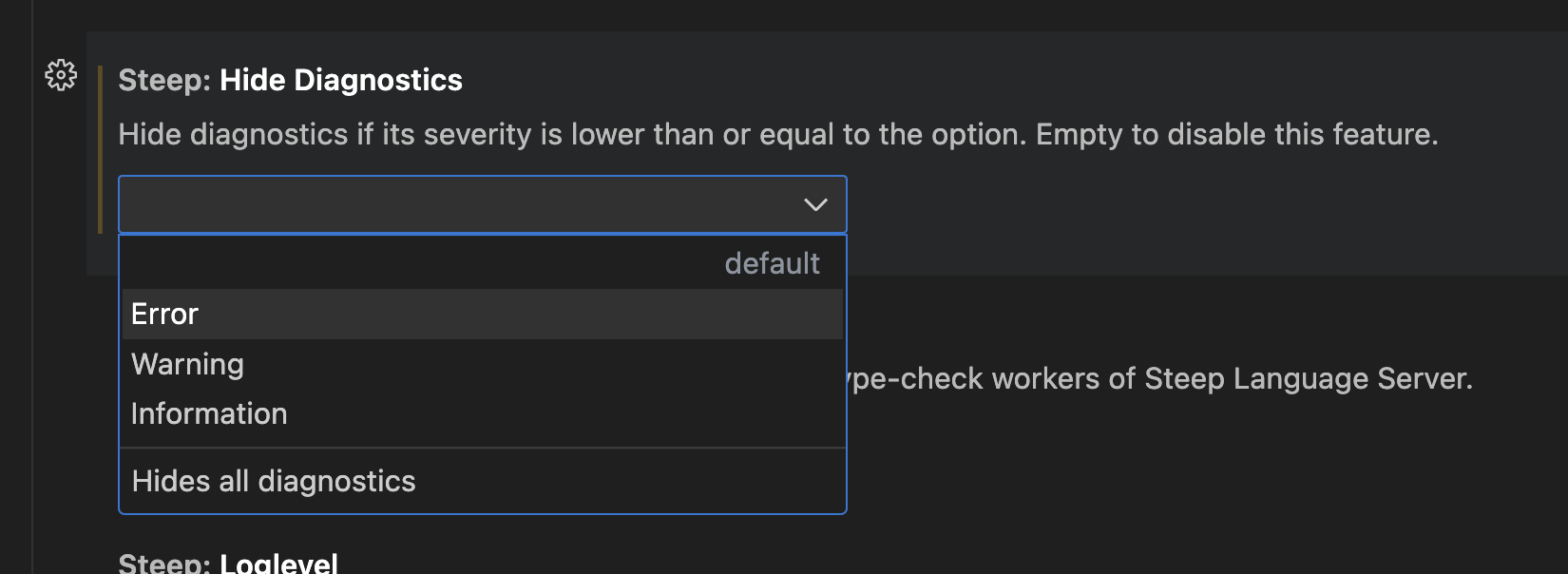
Task: Click the 'Hides all diagnostics' description footer
Action: pos(274,481)
